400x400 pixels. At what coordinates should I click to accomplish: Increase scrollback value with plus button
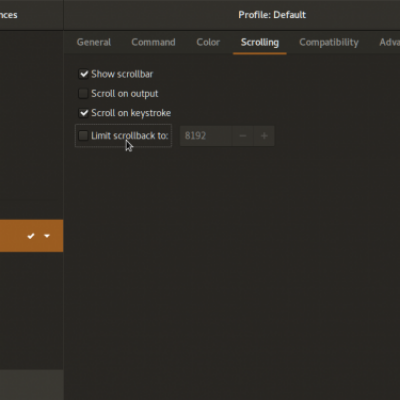coord(264,136)
